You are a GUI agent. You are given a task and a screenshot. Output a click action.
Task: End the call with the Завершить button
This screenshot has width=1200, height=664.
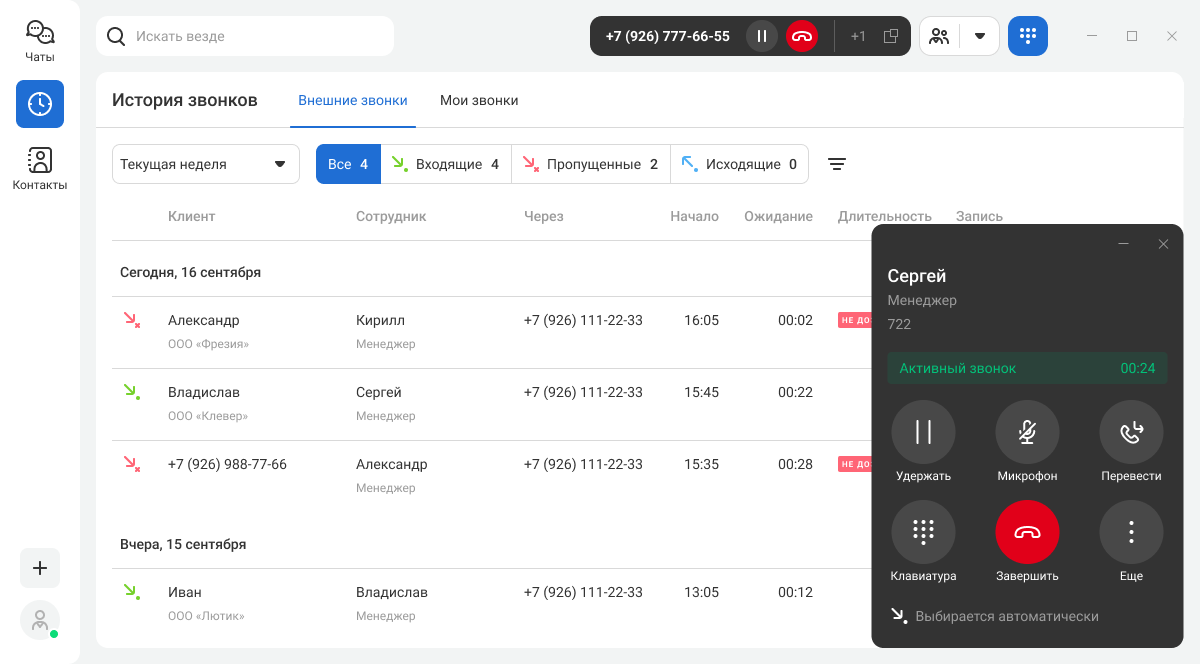tap(1027, 532)
